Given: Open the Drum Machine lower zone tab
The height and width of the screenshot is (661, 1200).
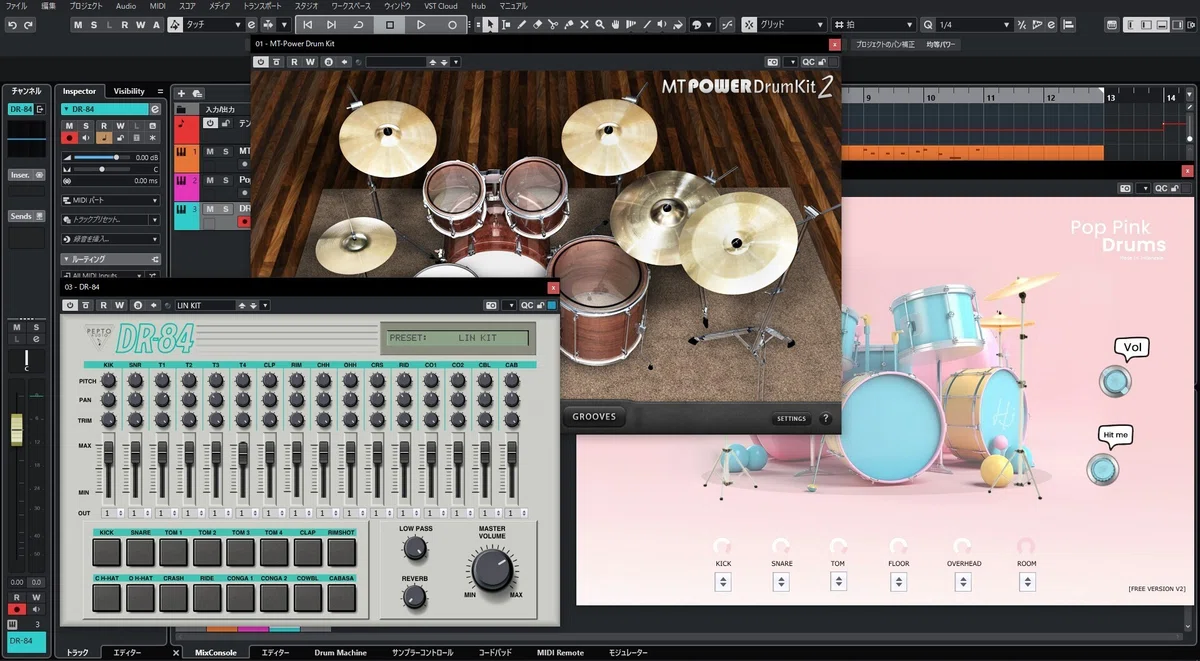Looking at the screenshot, I should (339, 653).
